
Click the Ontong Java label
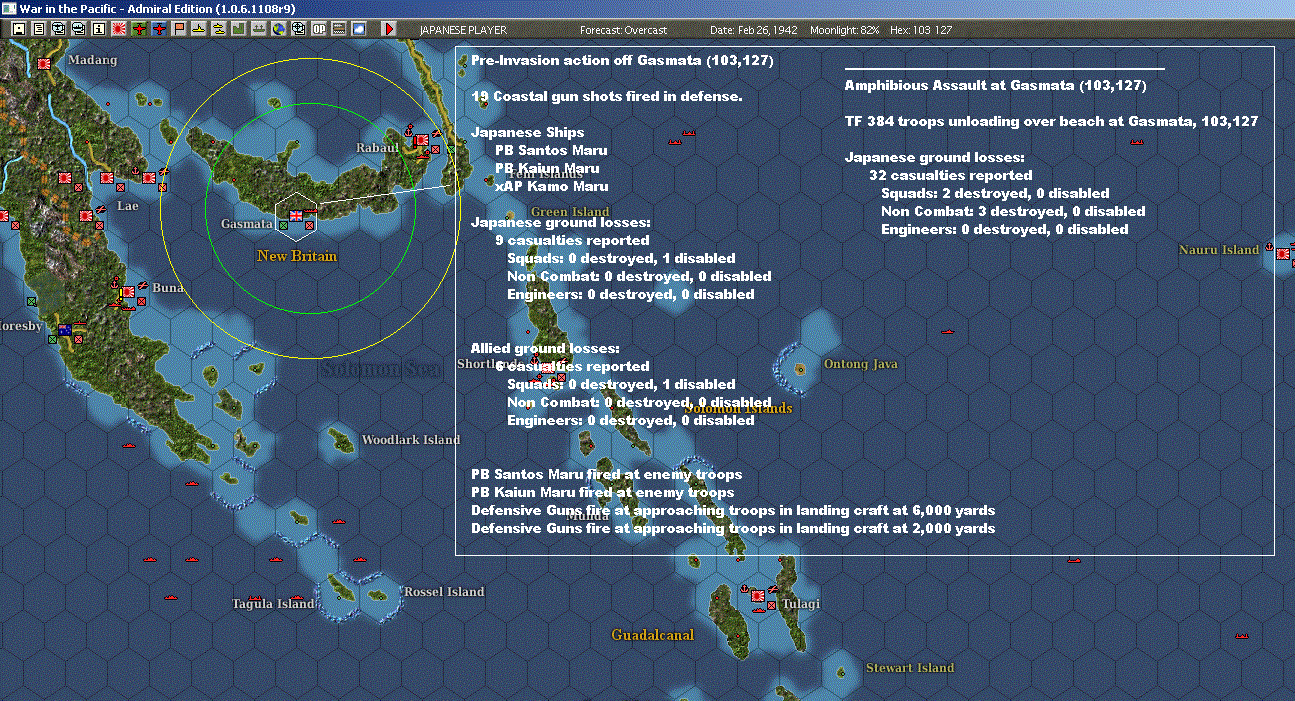click(x=860, y=364)
